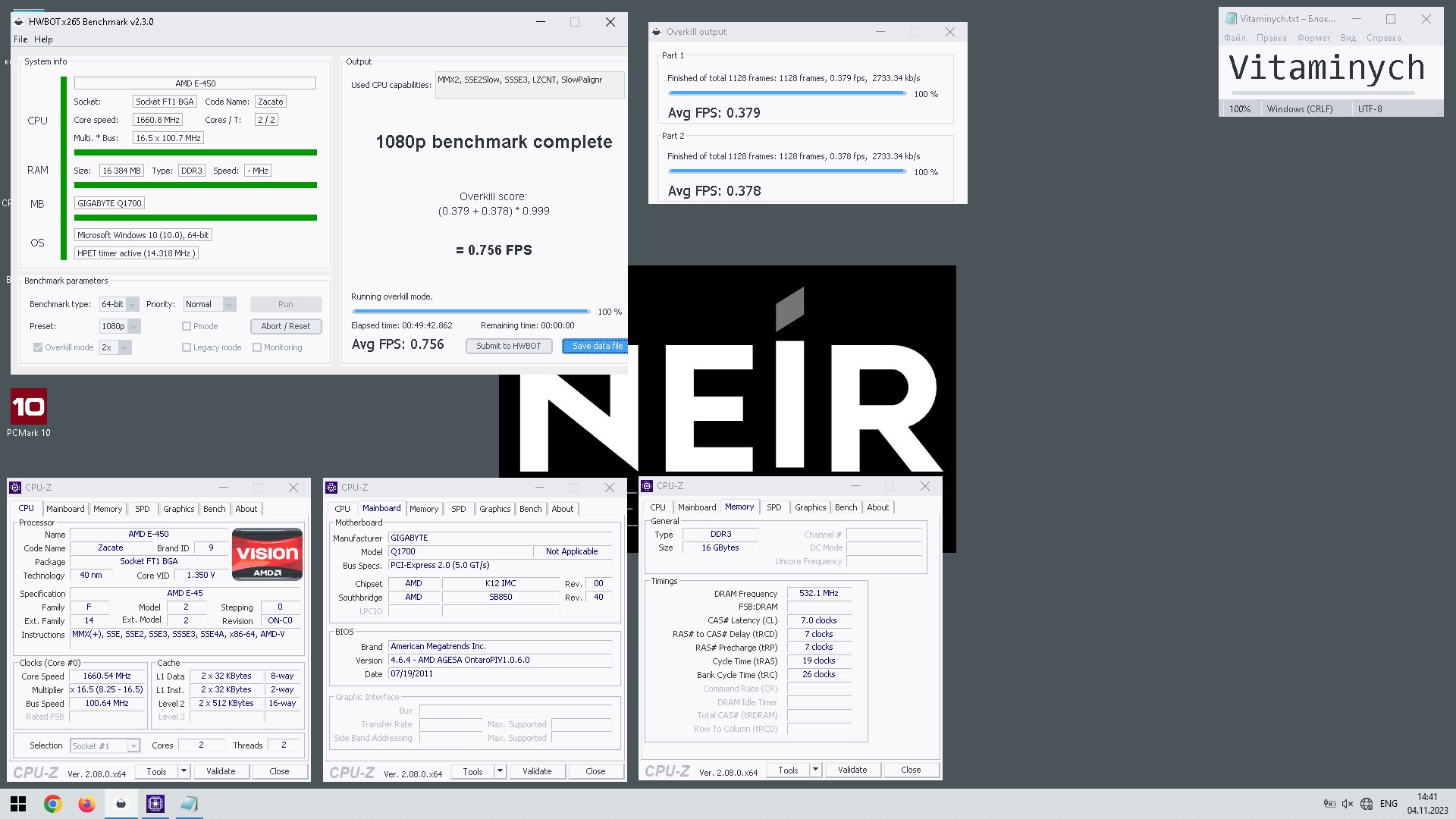Viewport: 1456px width, 819px height.
Task: Open the PCMark 10 desktop shortcut
Action: pos(29,413)
